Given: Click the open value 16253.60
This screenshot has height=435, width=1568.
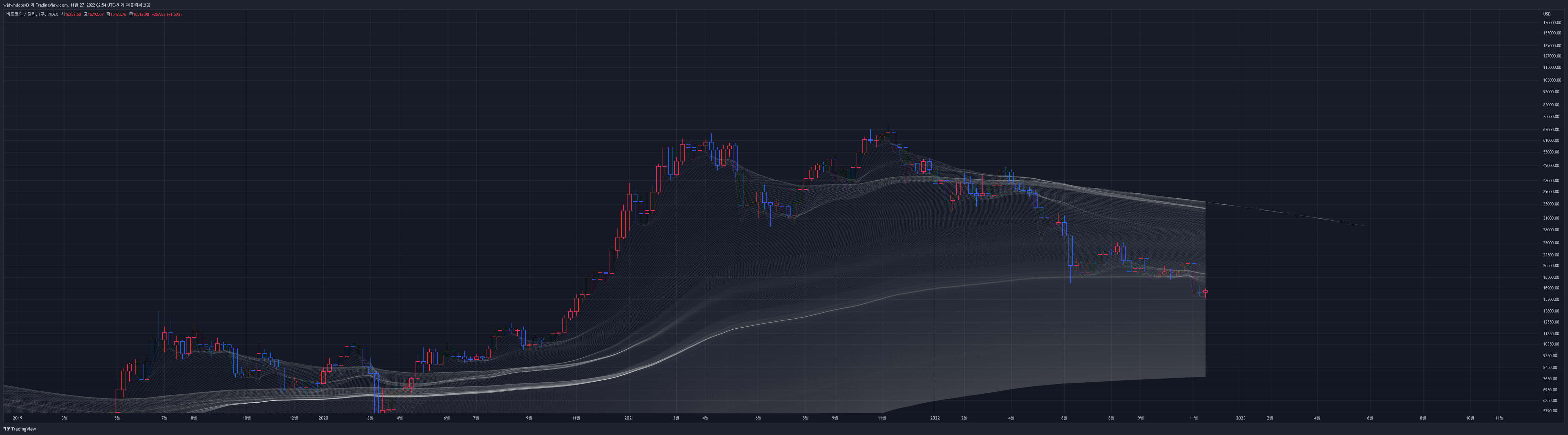Looking at the screenshot, I should pos(73,14).
